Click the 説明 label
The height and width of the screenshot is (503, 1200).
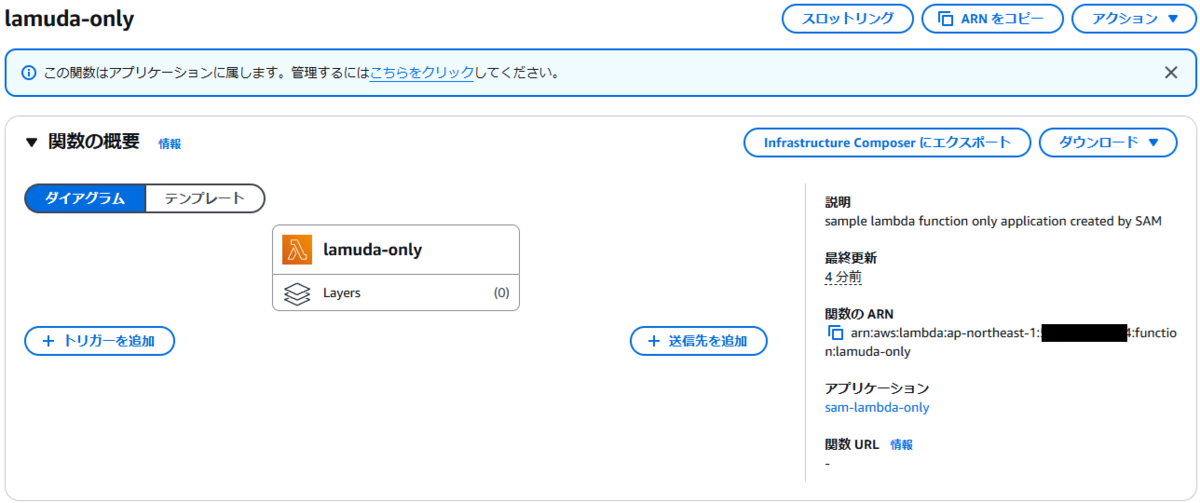[x=837, y=202]
